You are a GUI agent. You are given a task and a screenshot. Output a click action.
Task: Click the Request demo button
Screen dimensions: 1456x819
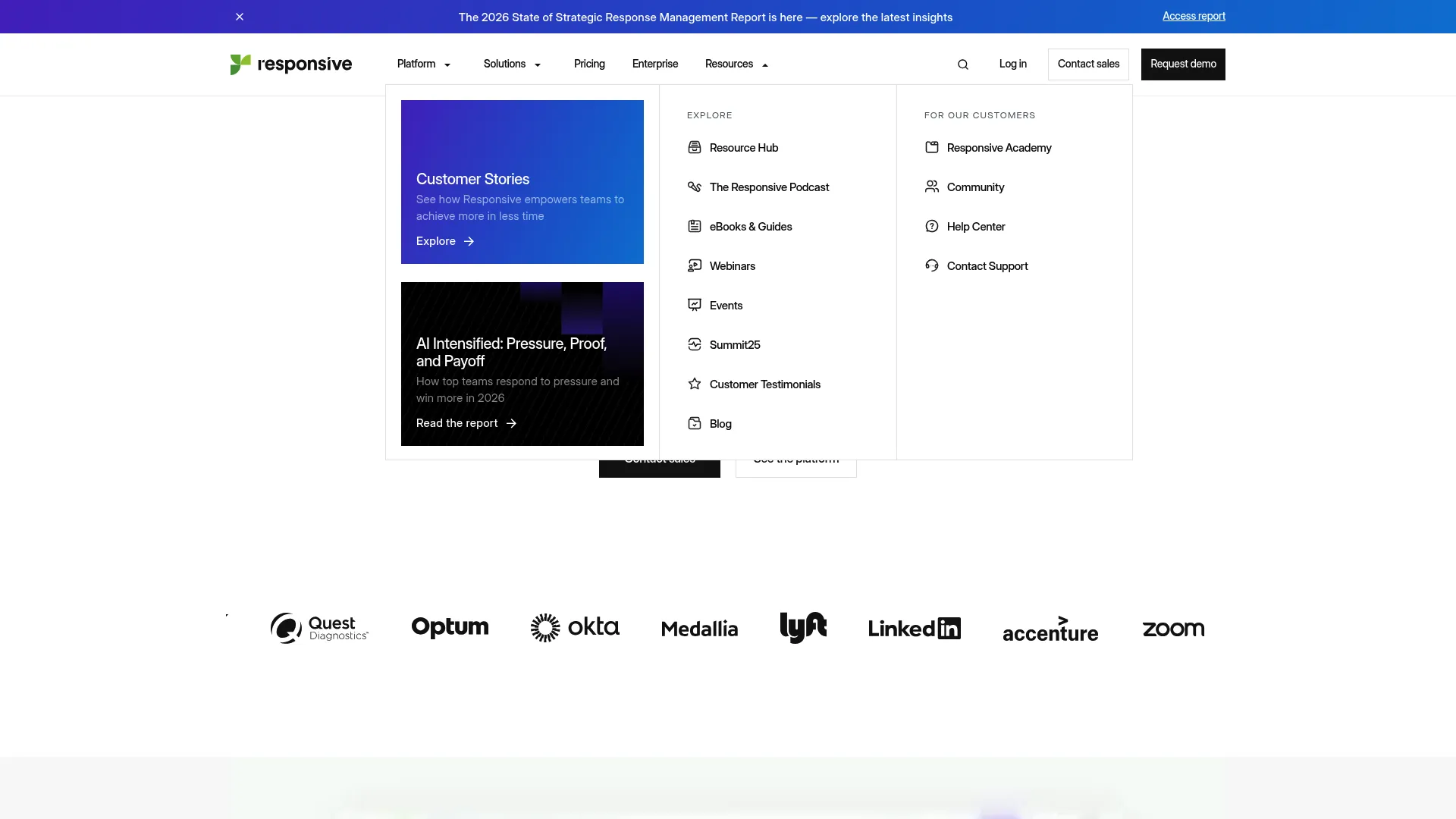coord(1183,64)
